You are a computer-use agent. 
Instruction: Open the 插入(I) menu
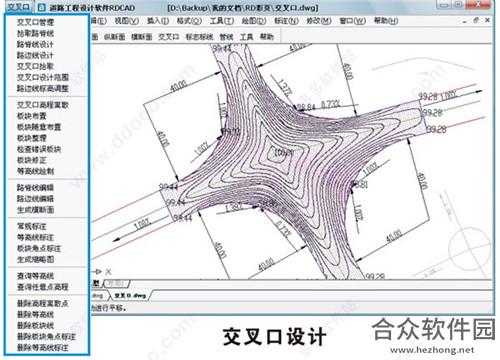pyautogui.click(x=158, y=21)
